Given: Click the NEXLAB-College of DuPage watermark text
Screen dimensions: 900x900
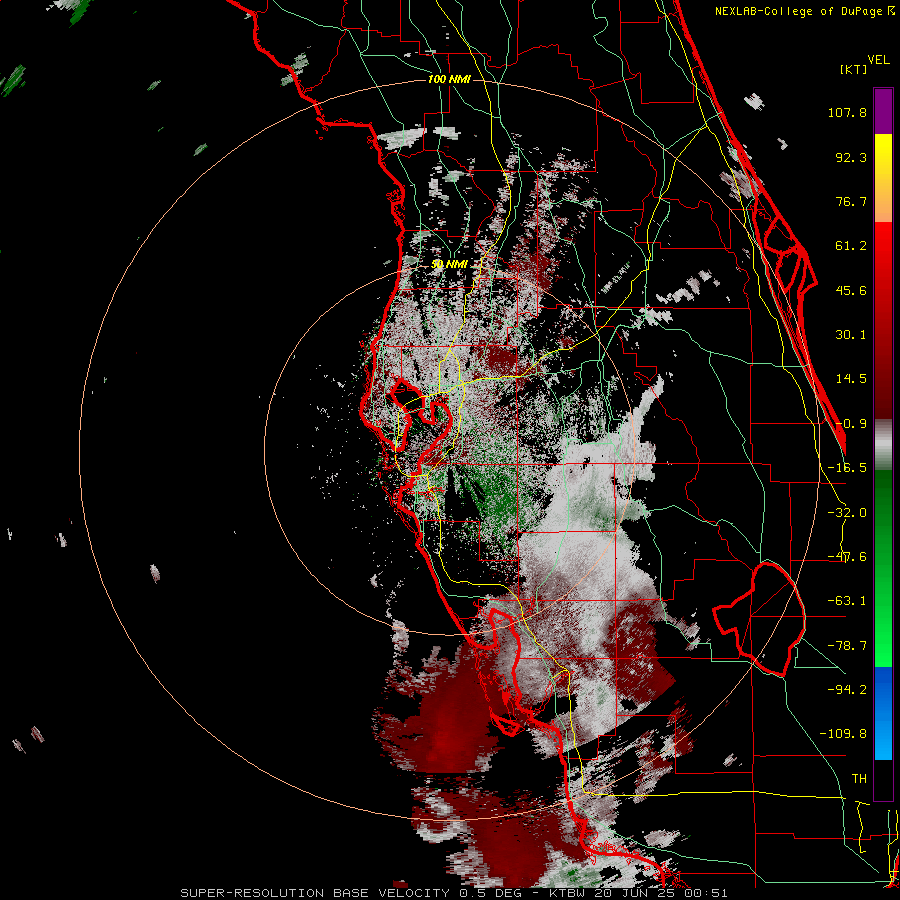Looking at the screenshot, I should (804, 11).
